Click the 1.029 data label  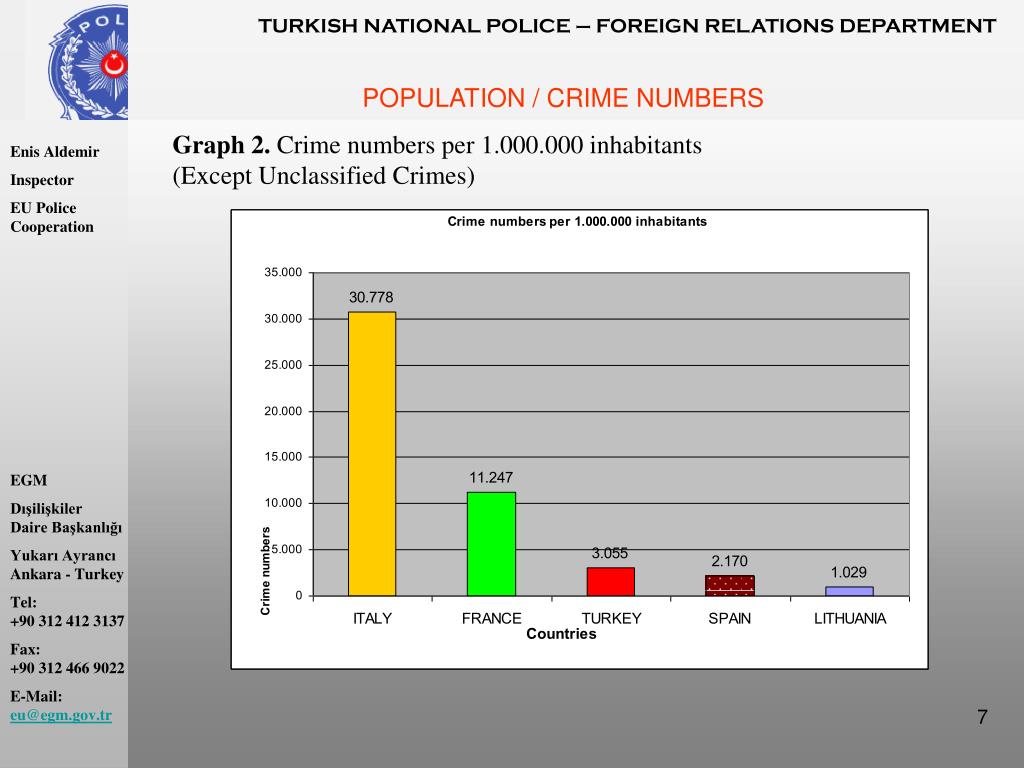848,572
